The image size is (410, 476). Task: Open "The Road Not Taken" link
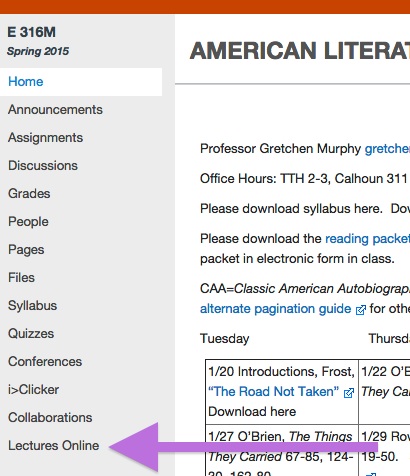(x=273, y=391)
